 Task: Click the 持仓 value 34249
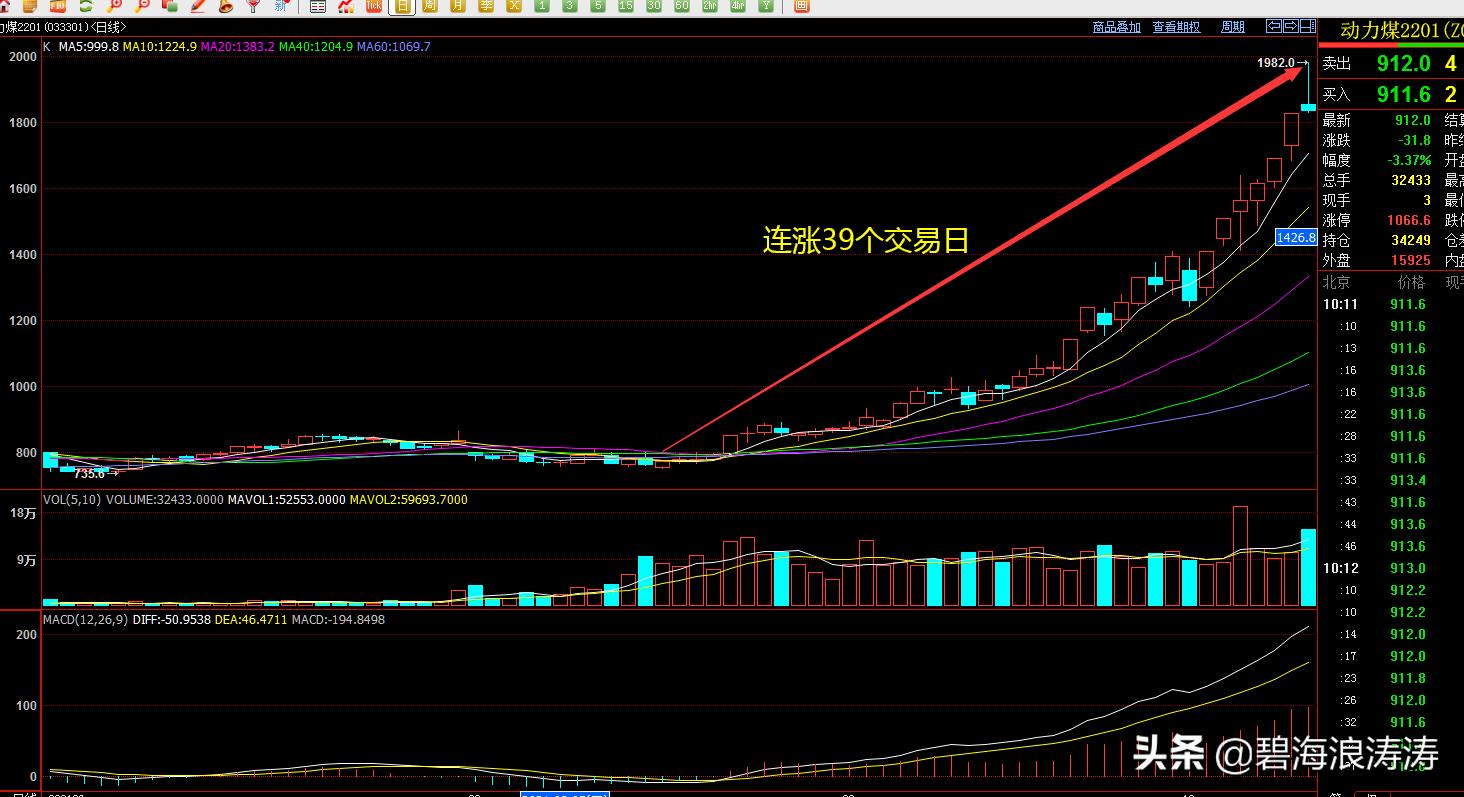coord(1411,241)
